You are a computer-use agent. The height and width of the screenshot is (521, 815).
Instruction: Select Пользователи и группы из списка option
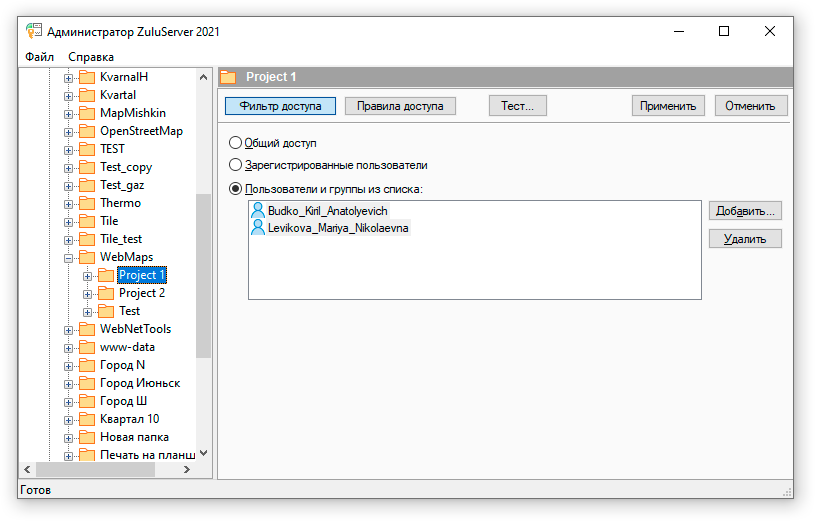click(x=236, y=188)
